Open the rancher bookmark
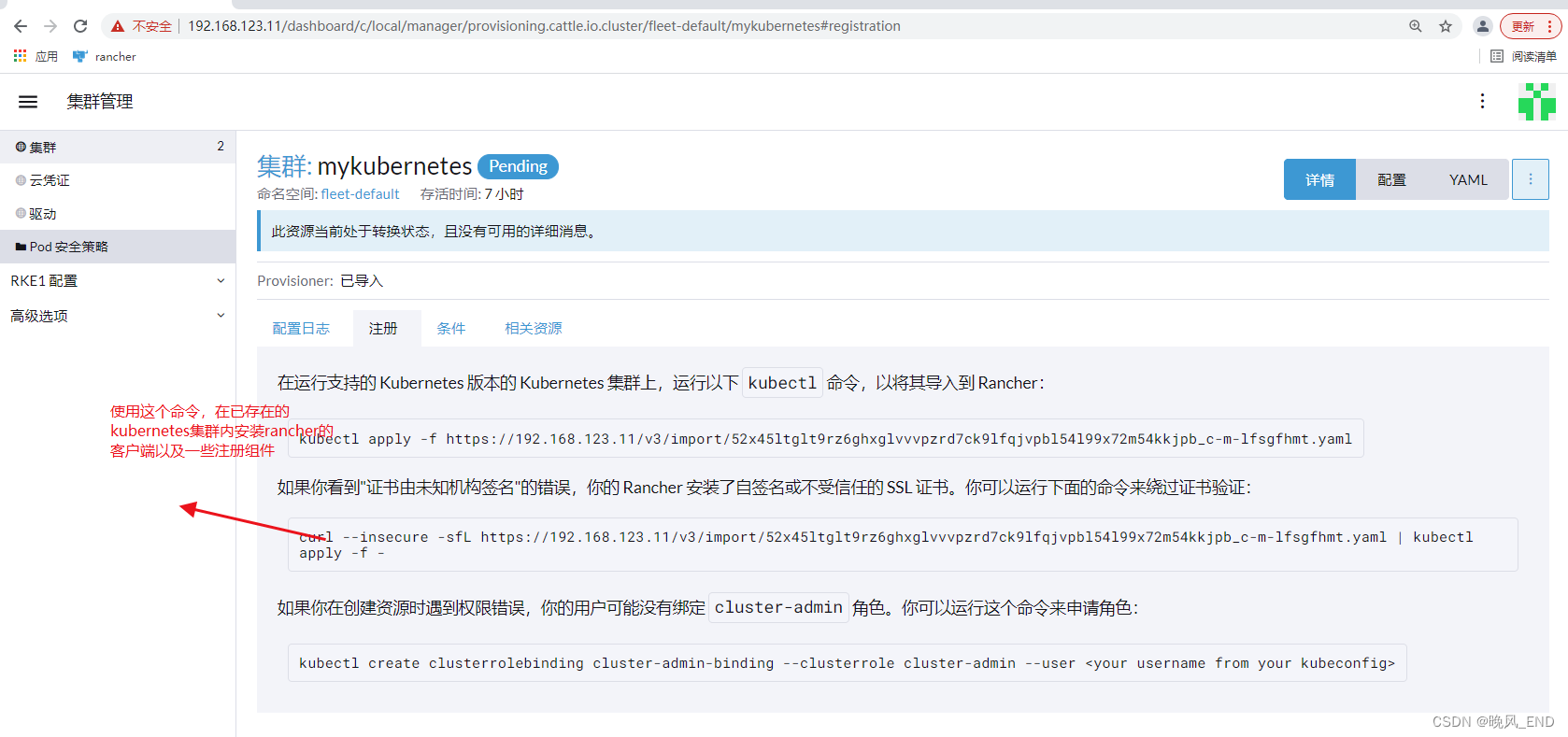 coord(105,56)
